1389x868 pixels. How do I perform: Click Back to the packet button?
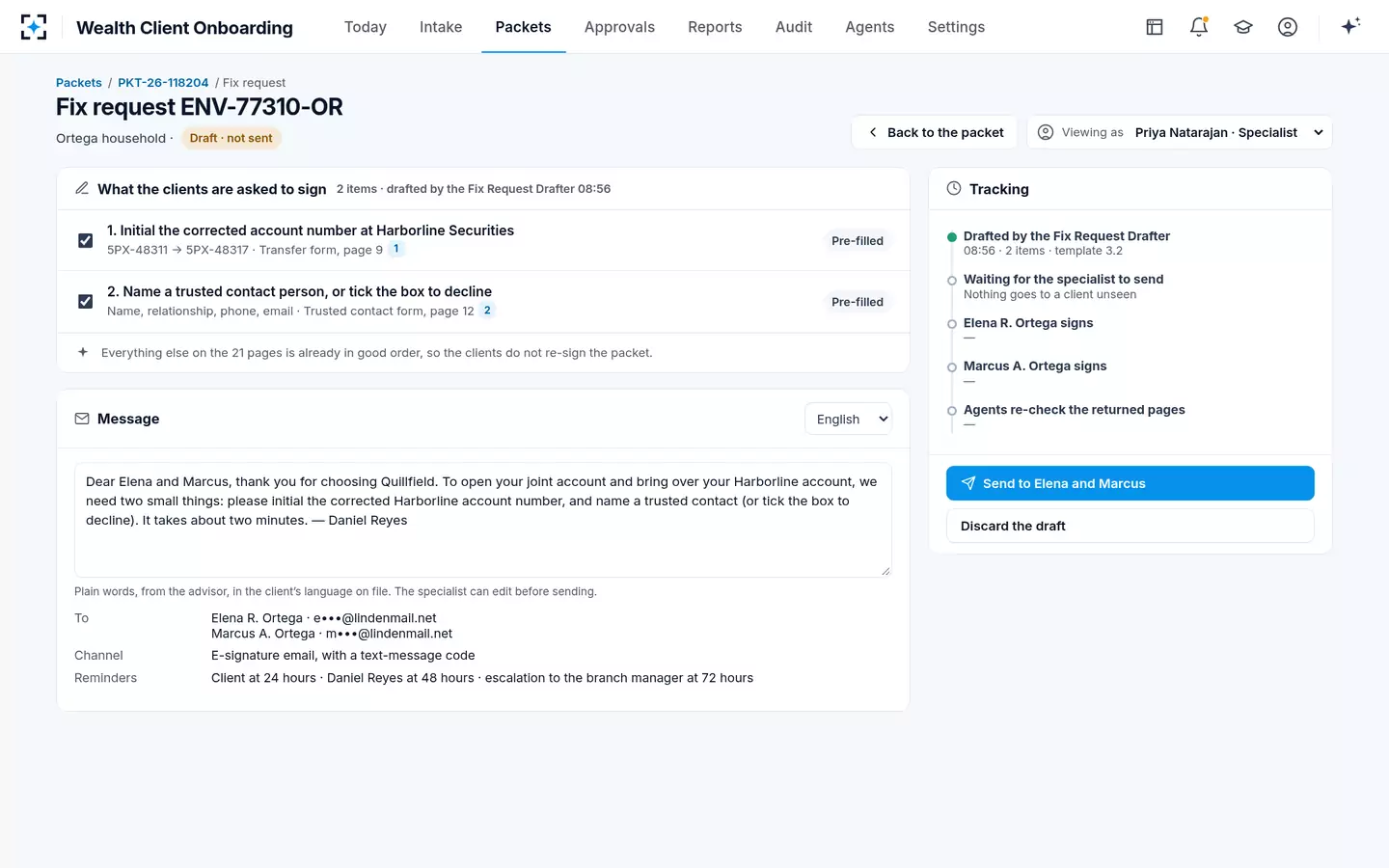tap(935, 132)
